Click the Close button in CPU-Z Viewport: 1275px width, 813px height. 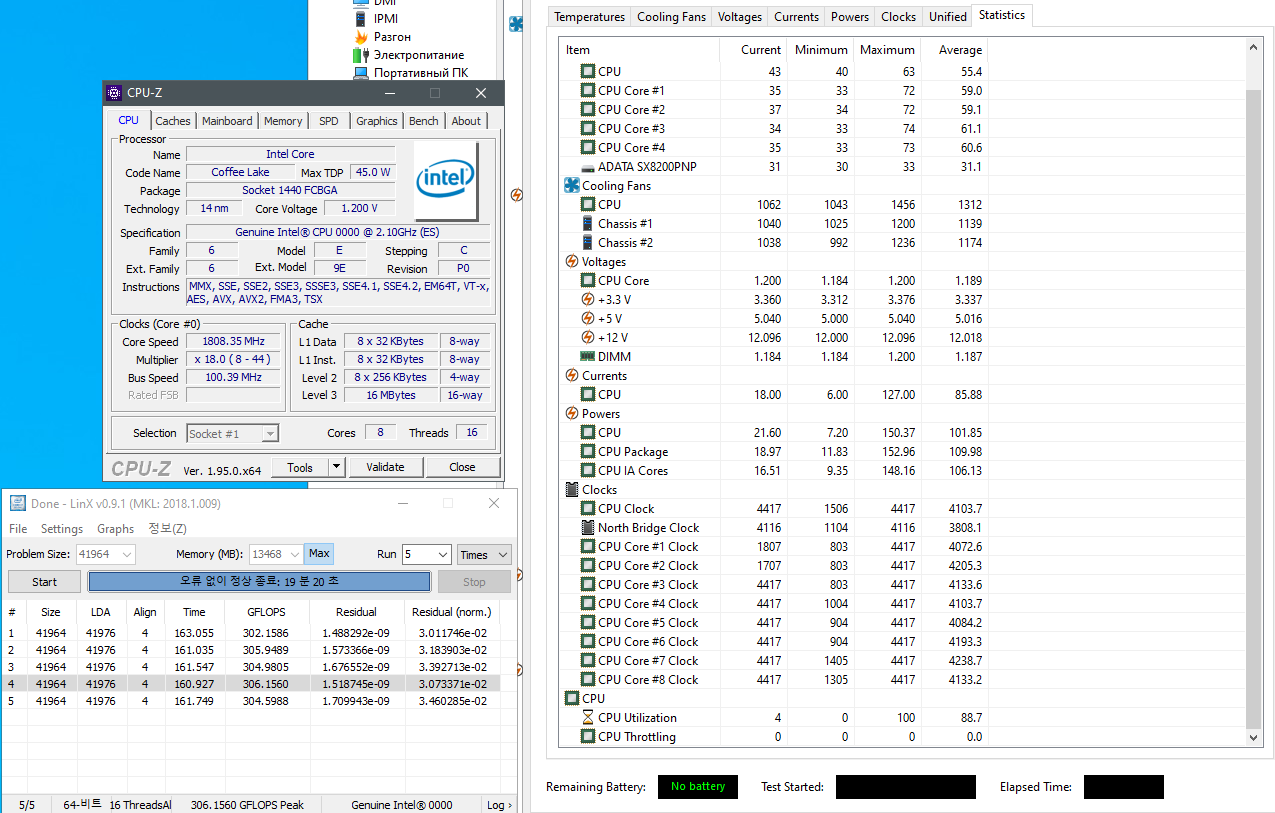pos(463,467)
